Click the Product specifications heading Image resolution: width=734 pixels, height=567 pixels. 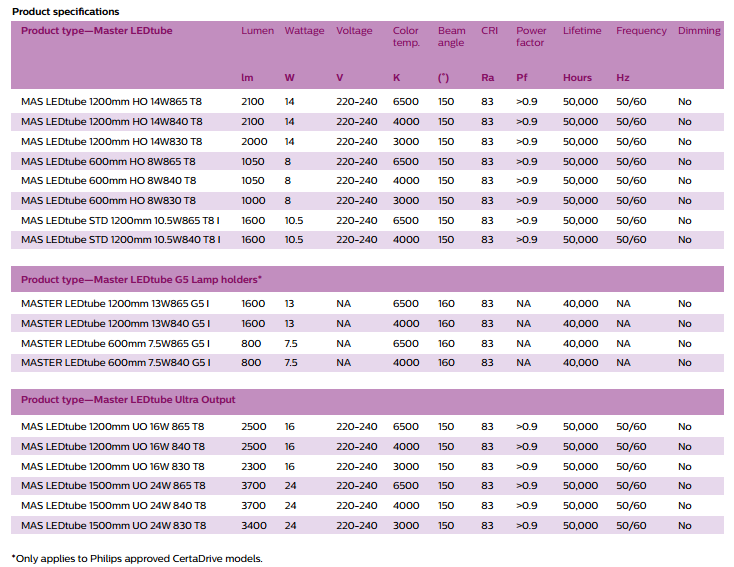point(65,11)
